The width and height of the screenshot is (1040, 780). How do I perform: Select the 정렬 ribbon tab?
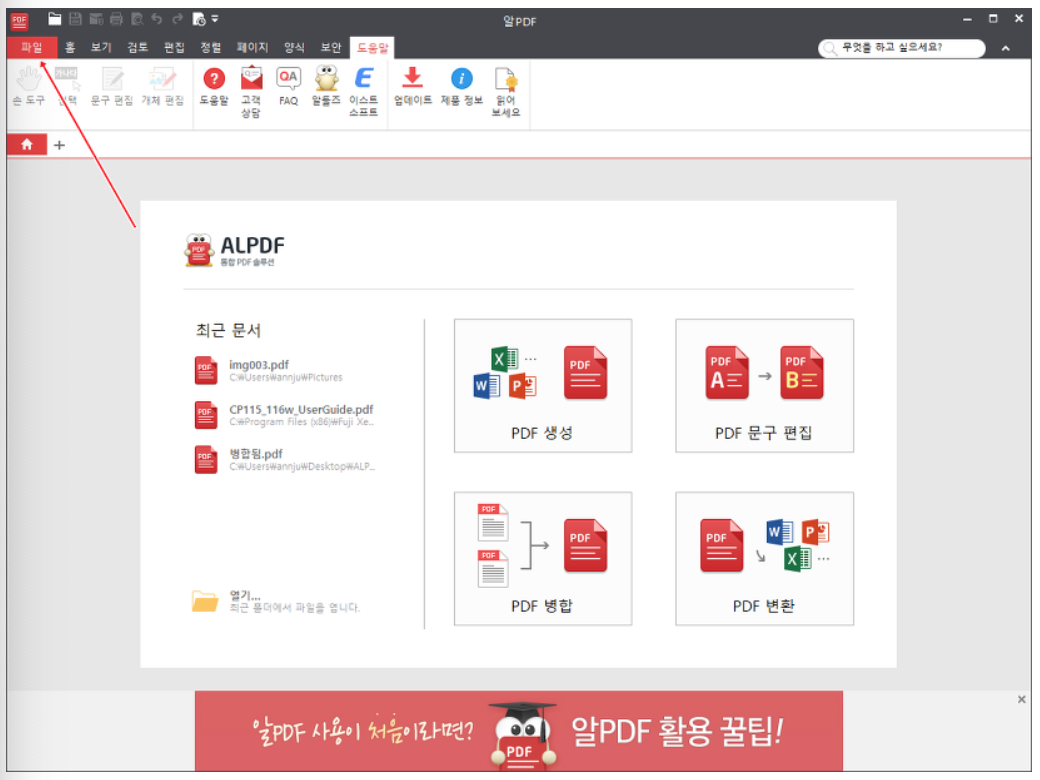pyautogui.click(x=210, y=47)
